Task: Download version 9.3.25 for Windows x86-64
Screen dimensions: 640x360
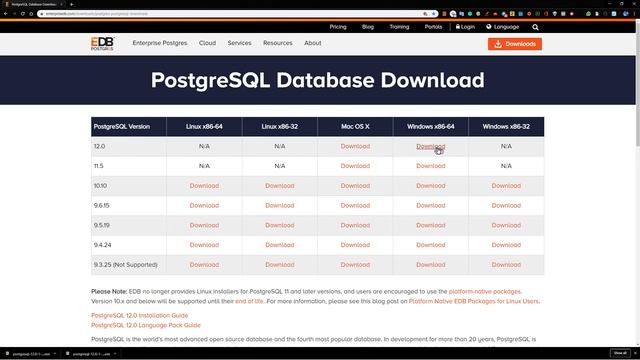Action: (x=431, y=264)
